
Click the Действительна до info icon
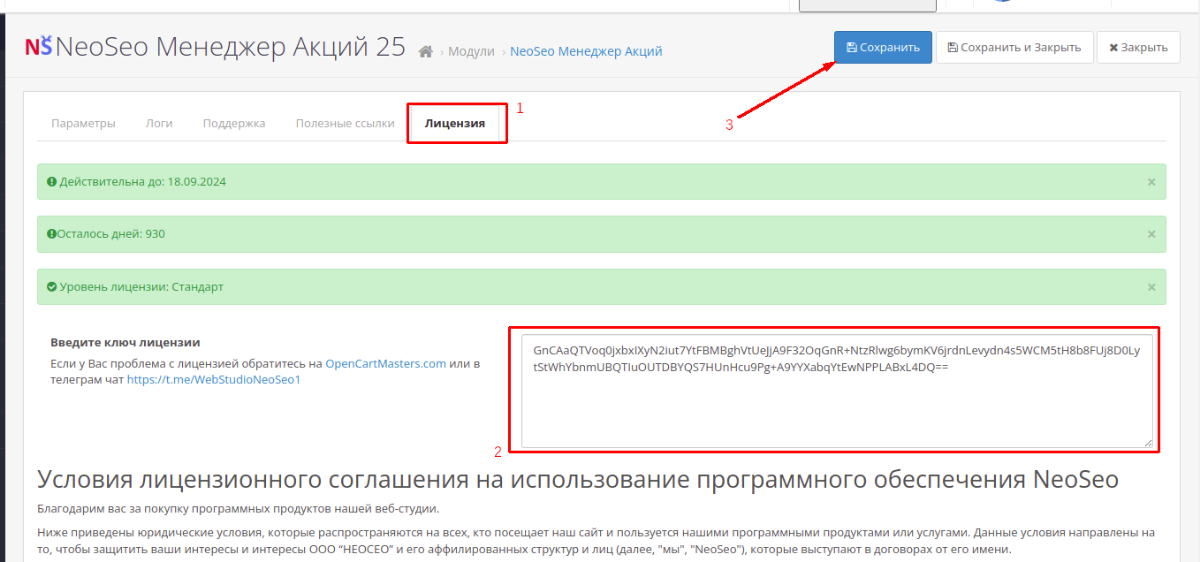(x=51, y=182)
